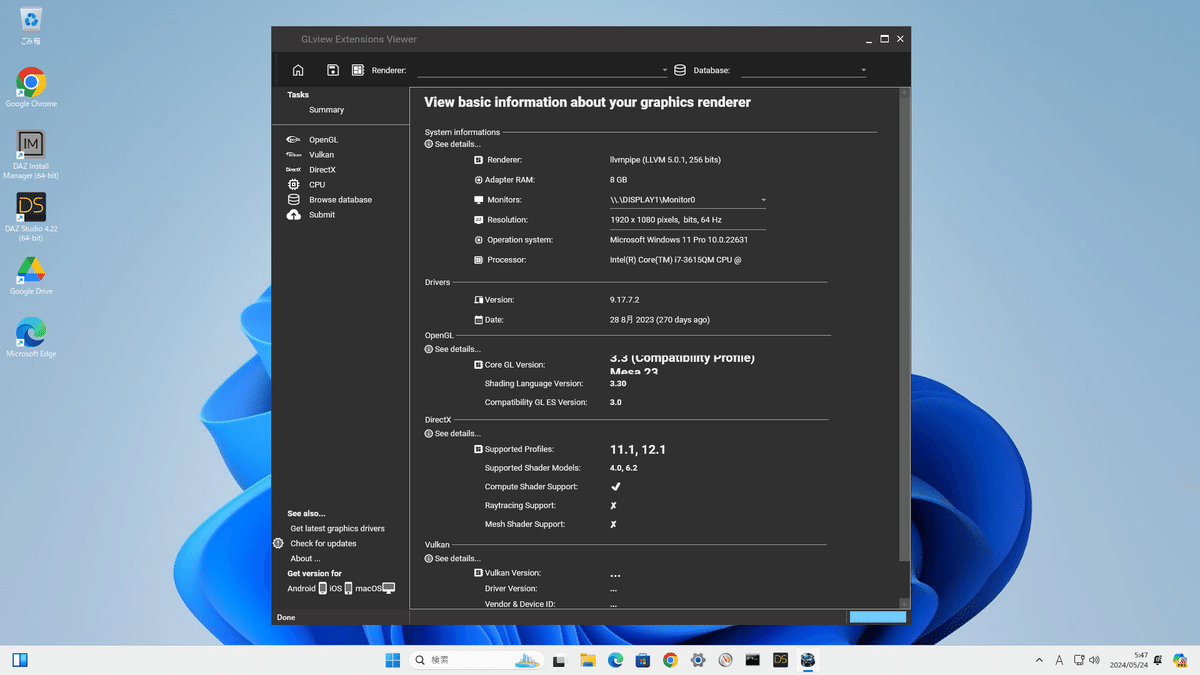The image size is (1200, 675).
Task: Expand the Monitors combo box
Action: click(x=688, y=200)
